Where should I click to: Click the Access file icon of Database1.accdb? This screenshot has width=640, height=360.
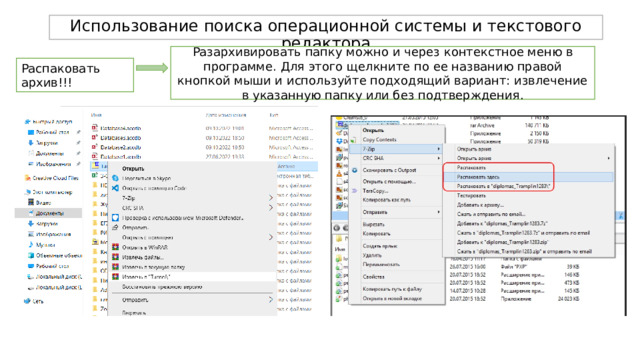click(95, 156)
